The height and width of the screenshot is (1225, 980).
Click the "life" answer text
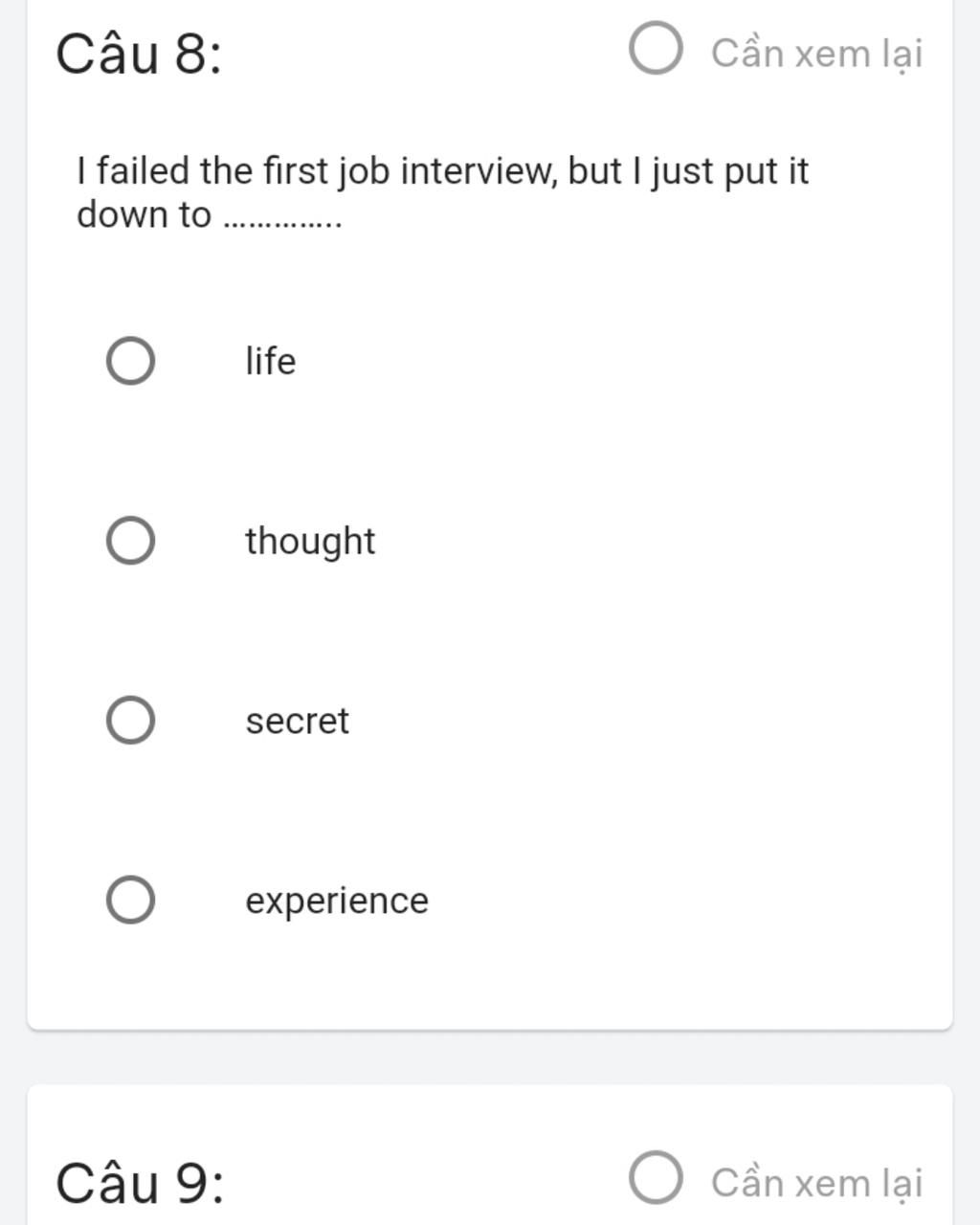271,362
